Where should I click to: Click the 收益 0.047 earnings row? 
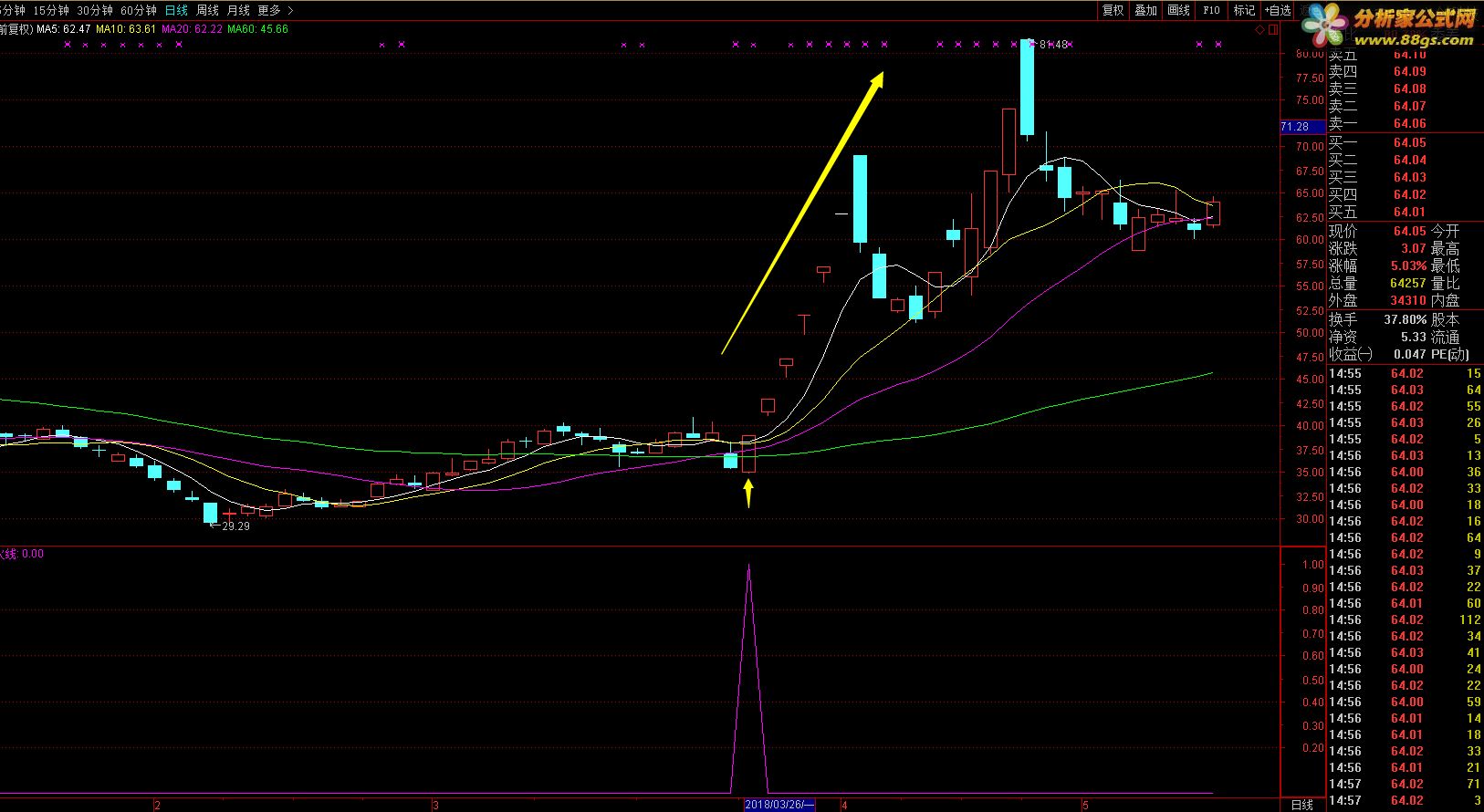click(x=1378, y=354)
